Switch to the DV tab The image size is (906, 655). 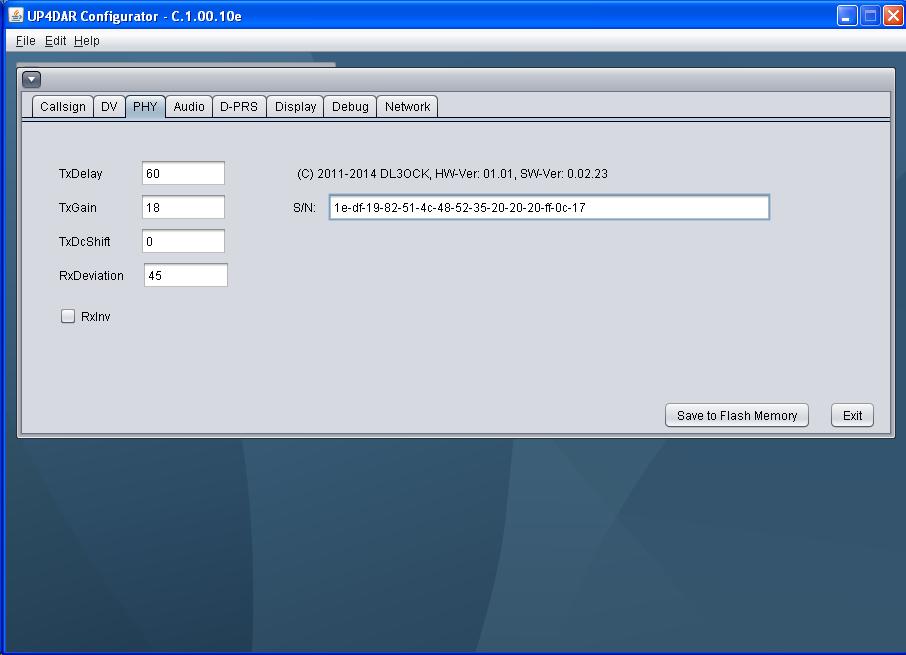click(109, 107)
